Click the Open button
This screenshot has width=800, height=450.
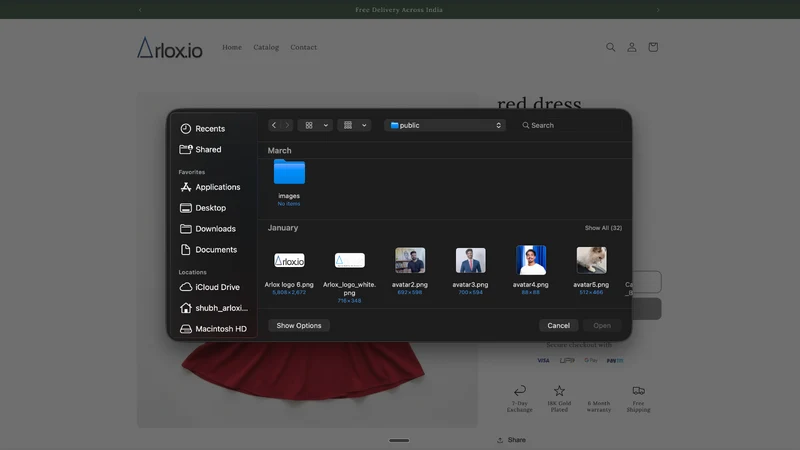coord(602,326)
